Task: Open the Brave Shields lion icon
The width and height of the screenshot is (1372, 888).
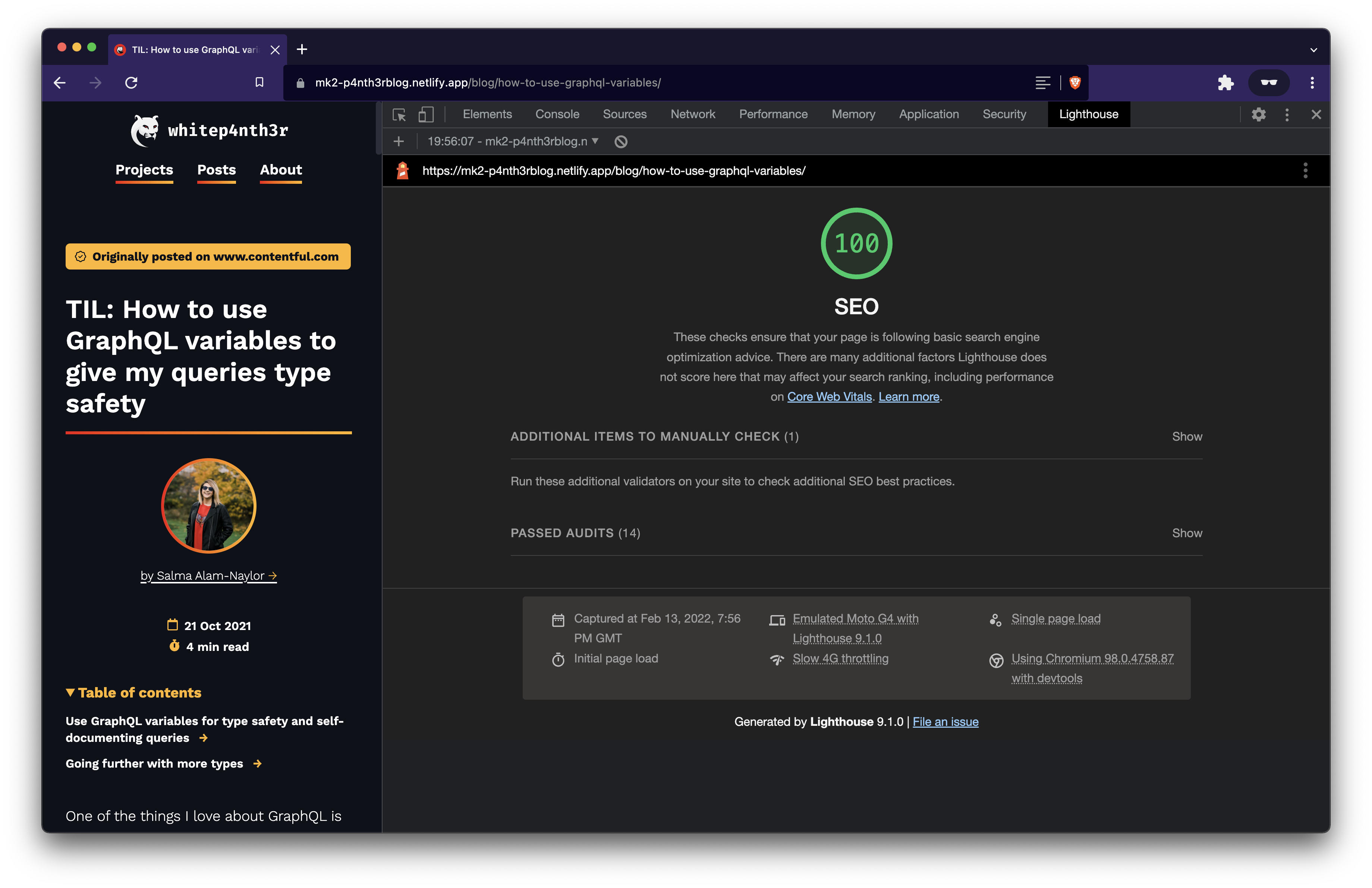Action: tap(1075, 82)
